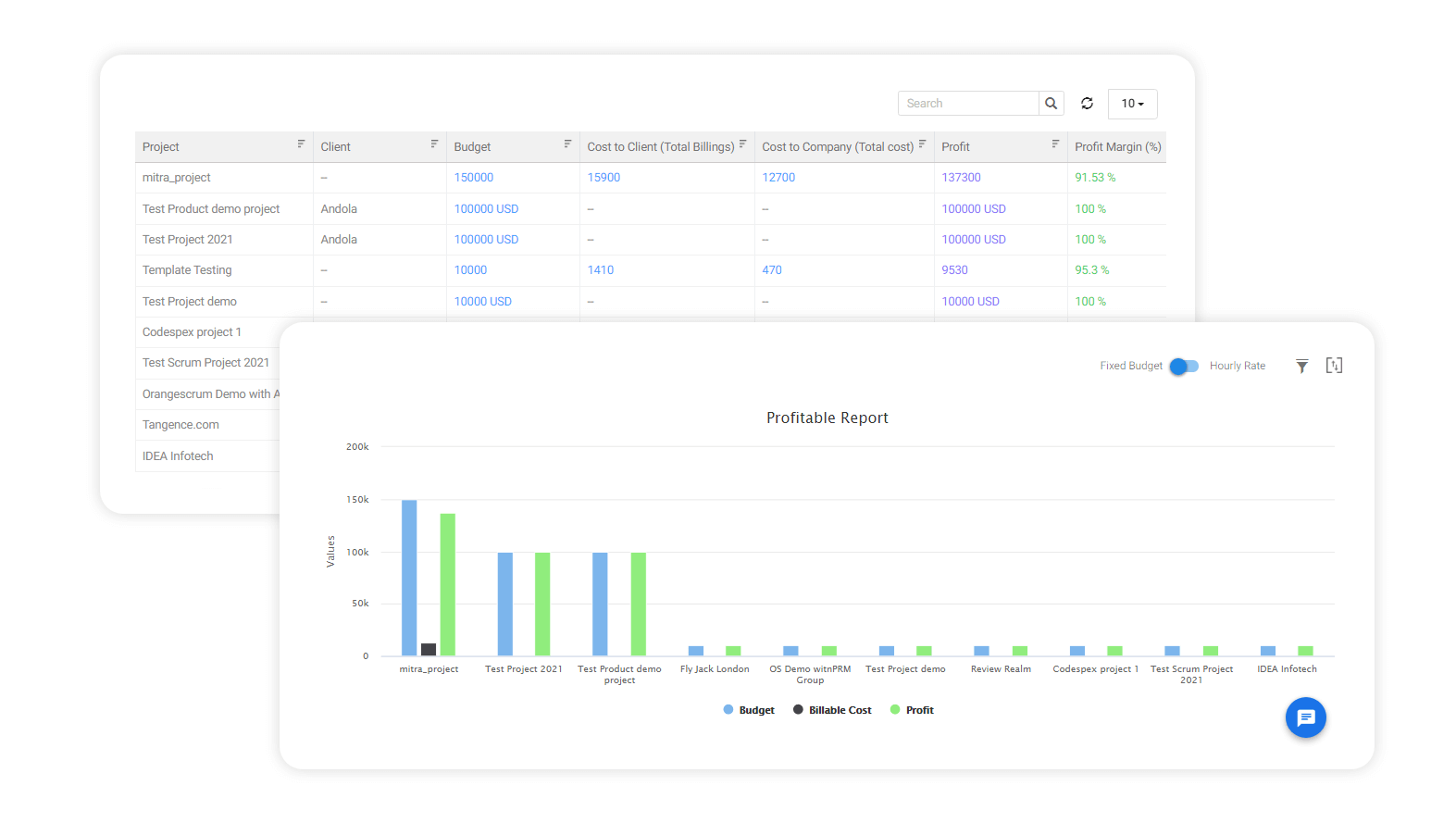Click the chart export icon
1456x823 pixels.
coord(1334,366)
